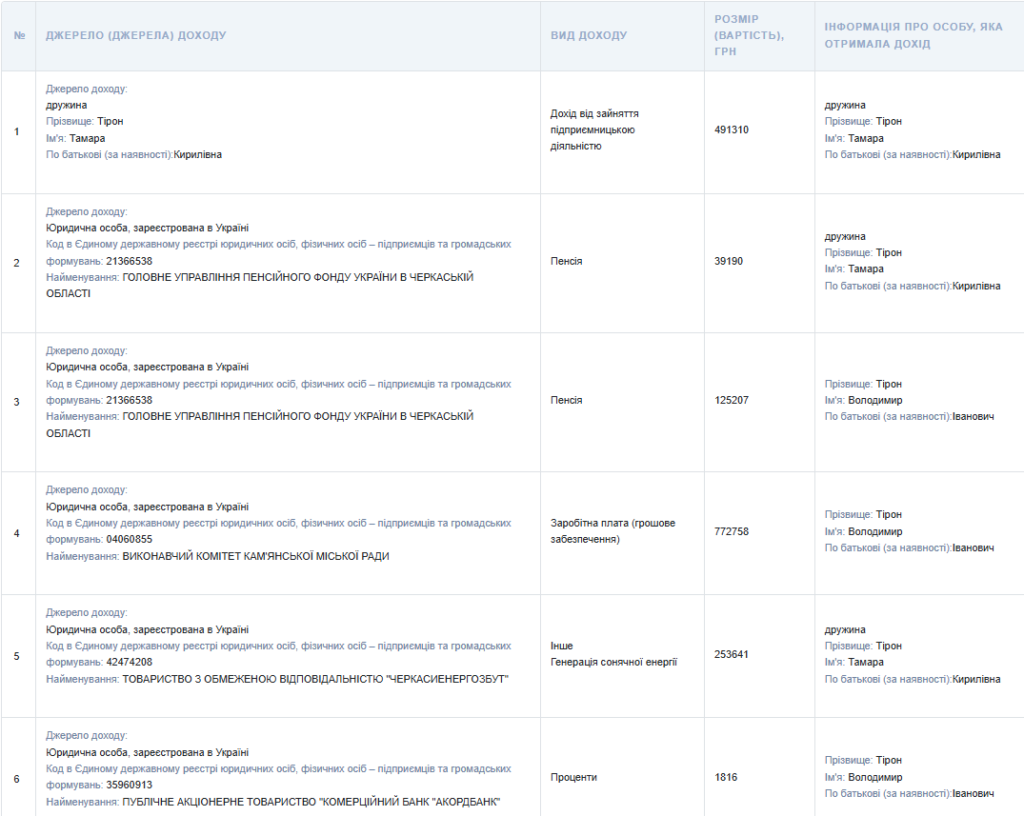Click the 'Інформація про особу' column header
The image size is (1024, 816).
[x=913, y=35]
